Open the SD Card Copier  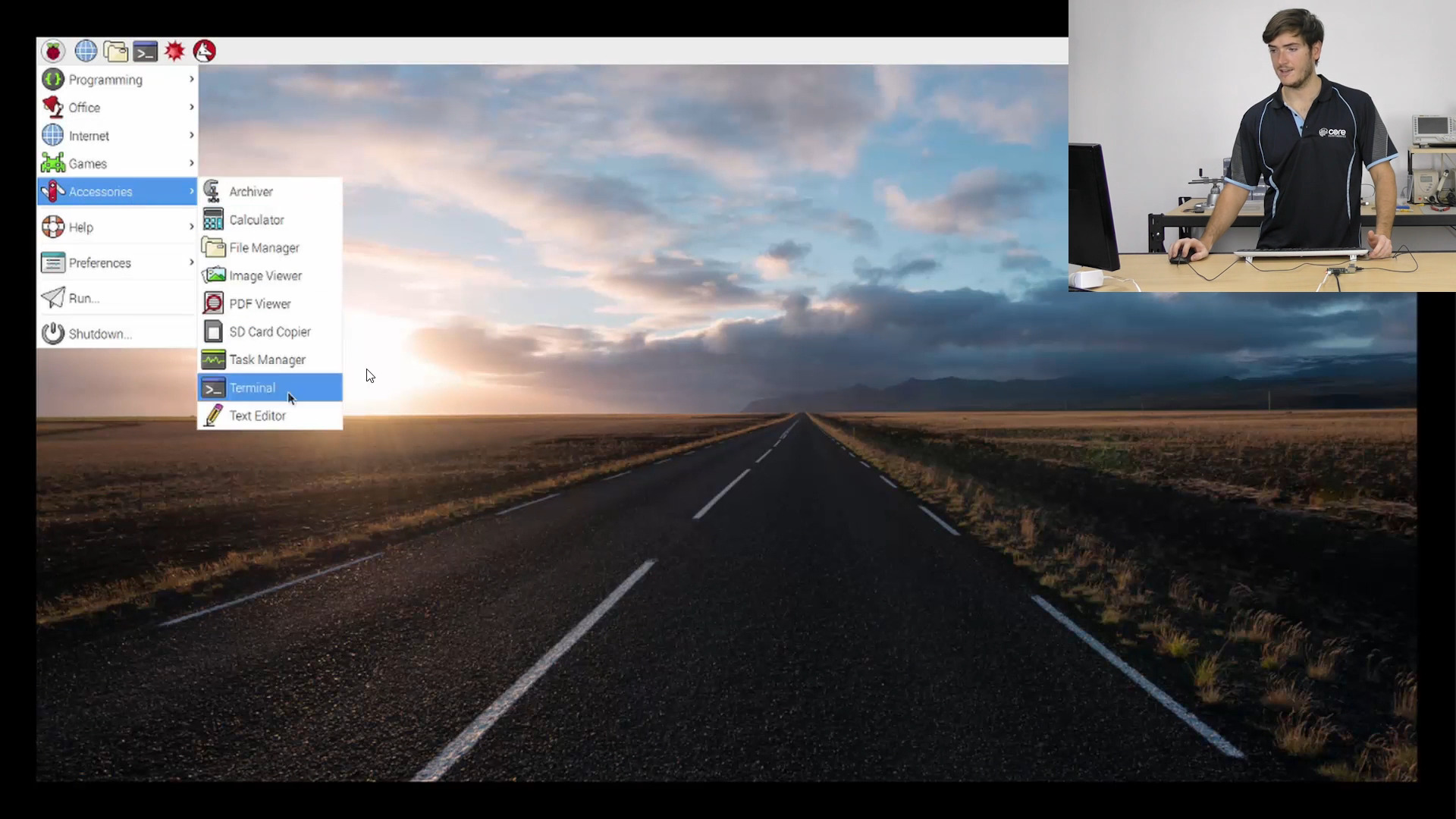pyautogui.click(x=270, y=331)
